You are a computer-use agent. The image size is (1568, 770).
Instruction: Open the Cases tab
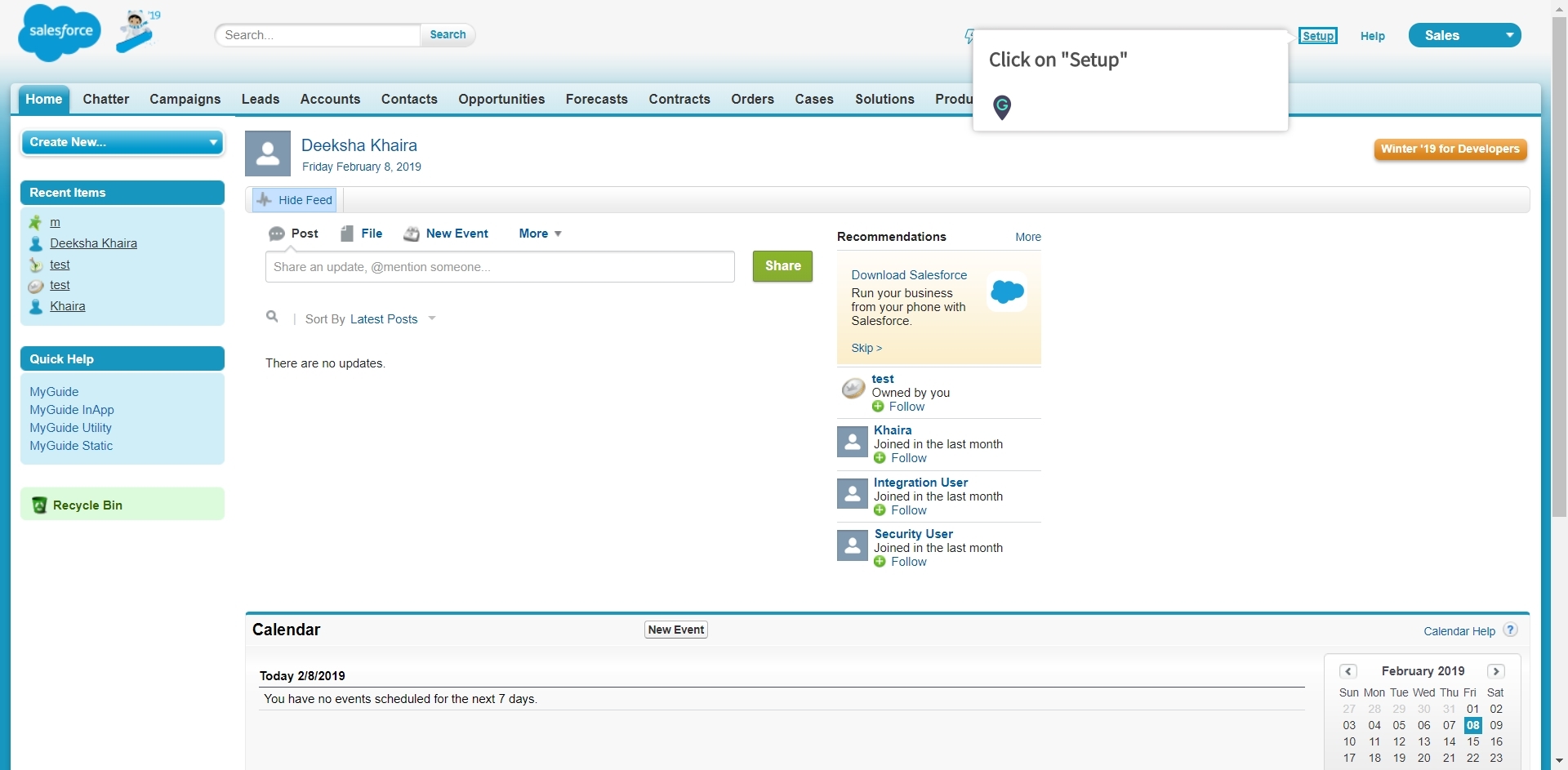click(814, 99)
